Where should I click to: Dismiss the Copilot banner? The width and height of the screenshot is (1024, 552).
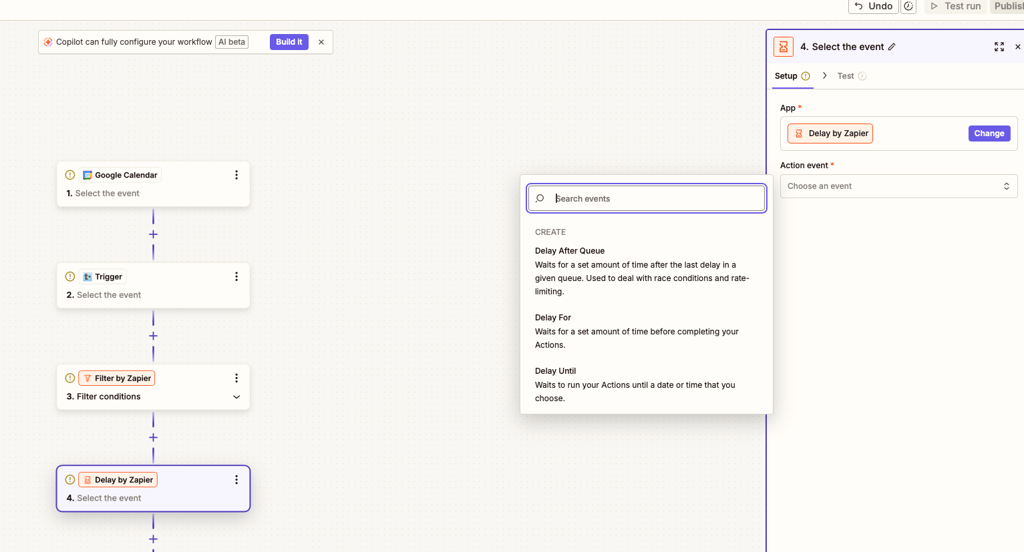pyautogui.click(x=321, y=42)
